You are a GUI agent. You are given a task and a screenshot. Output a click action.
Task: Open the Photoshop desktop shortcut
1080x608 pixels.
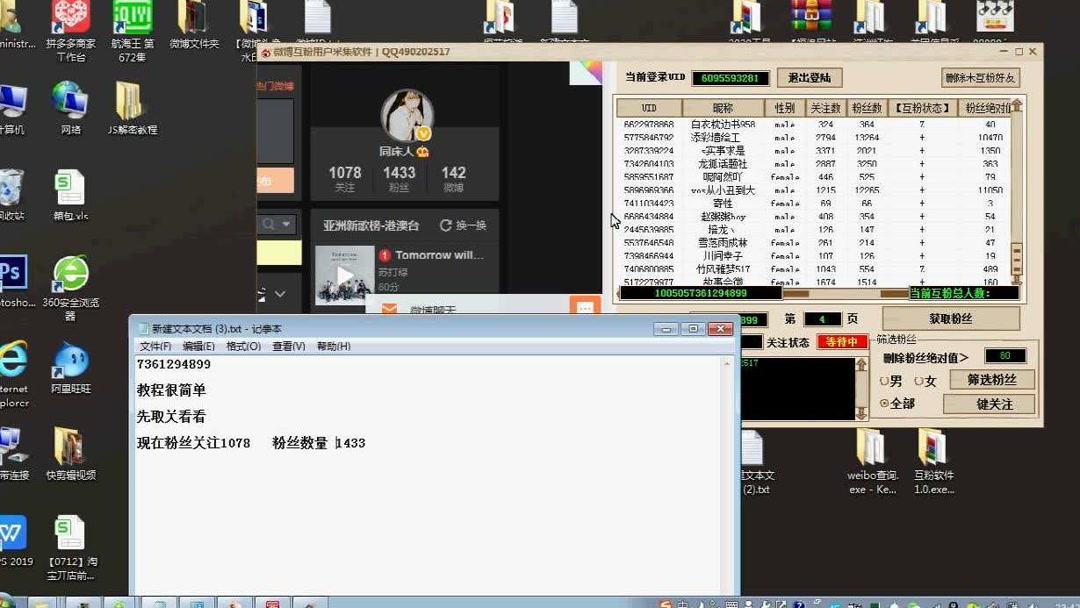14,270
